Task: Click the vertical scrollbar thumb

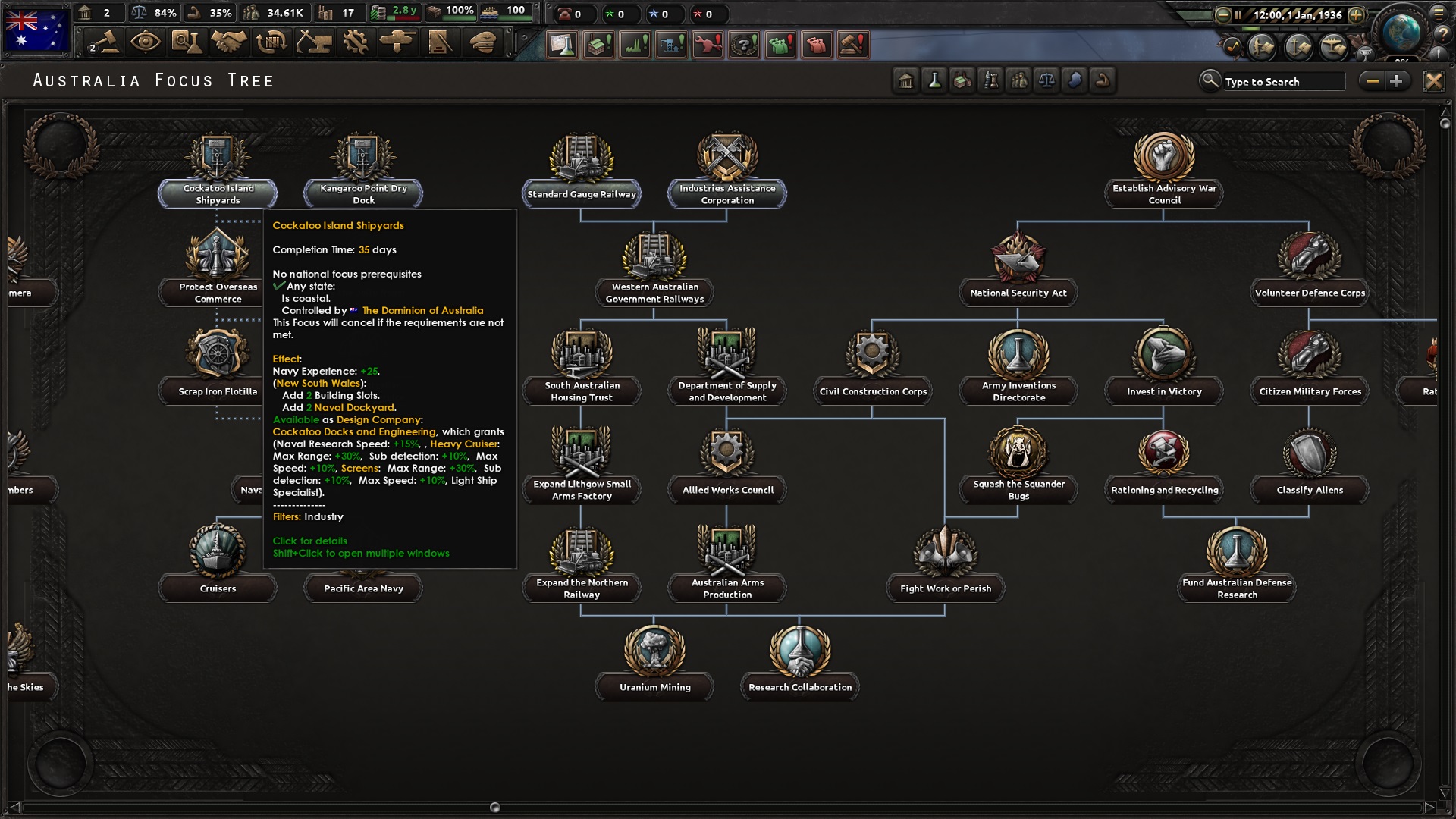Action: pyautogui.click(x=1445, y=123)
